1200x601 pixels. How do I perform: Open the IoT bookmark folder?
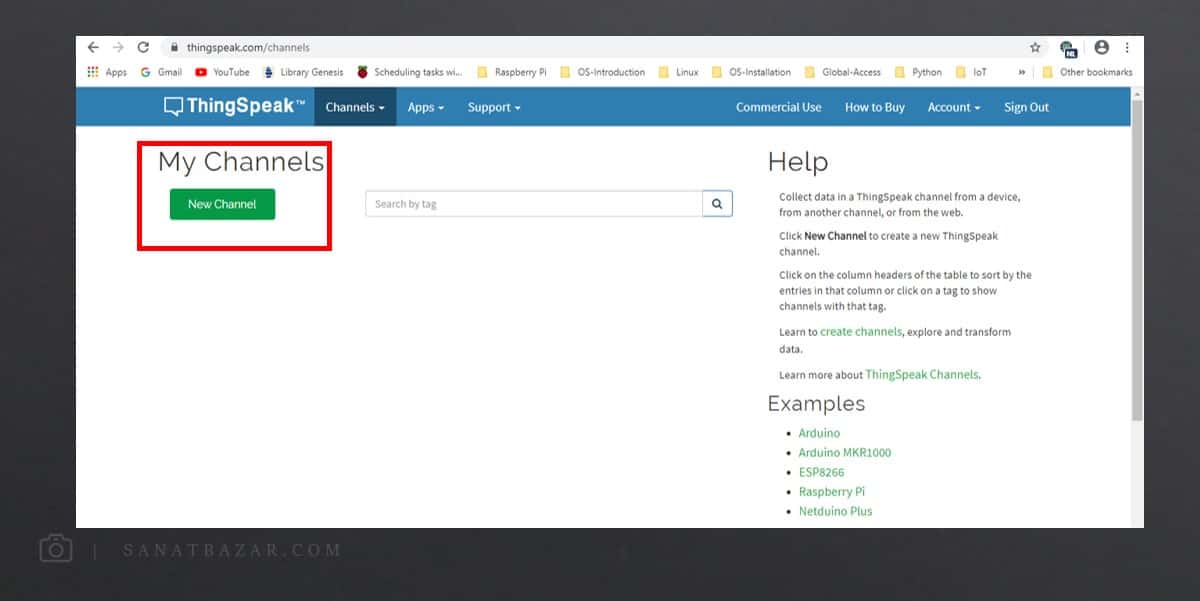tap(971, 72)
